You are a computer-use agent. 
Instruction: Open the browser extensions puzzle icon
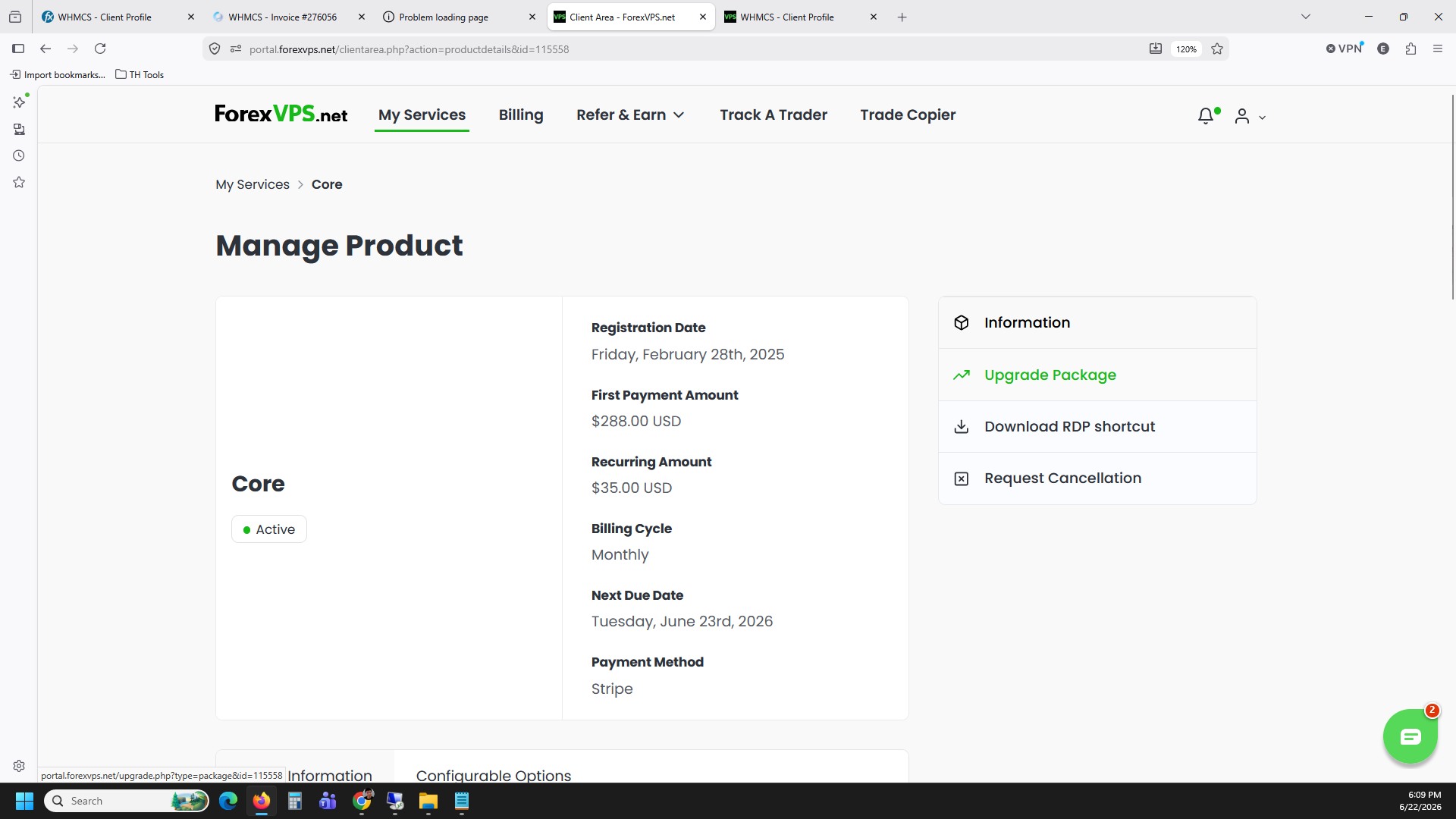1410,49
